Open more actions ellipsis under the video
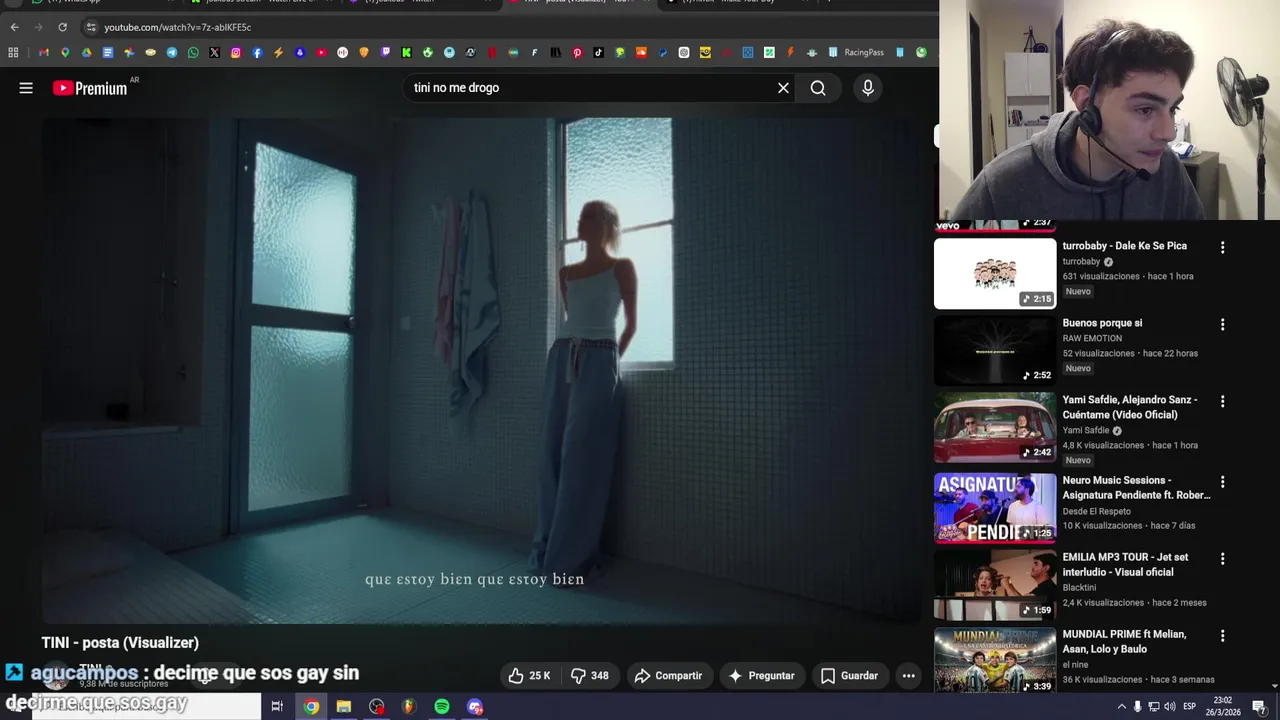The image size is (1280, 720). coord(908,676)
